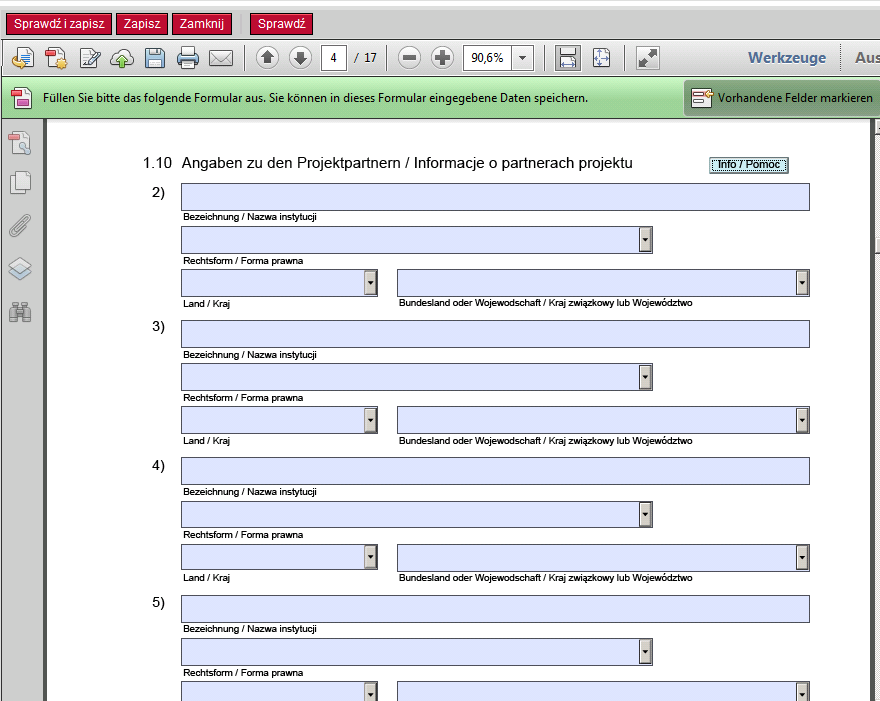Viewport: 880px width, 701px height.
Task: Open the zoom percentage dropdown arrow
Action: [x=522, y=58]
